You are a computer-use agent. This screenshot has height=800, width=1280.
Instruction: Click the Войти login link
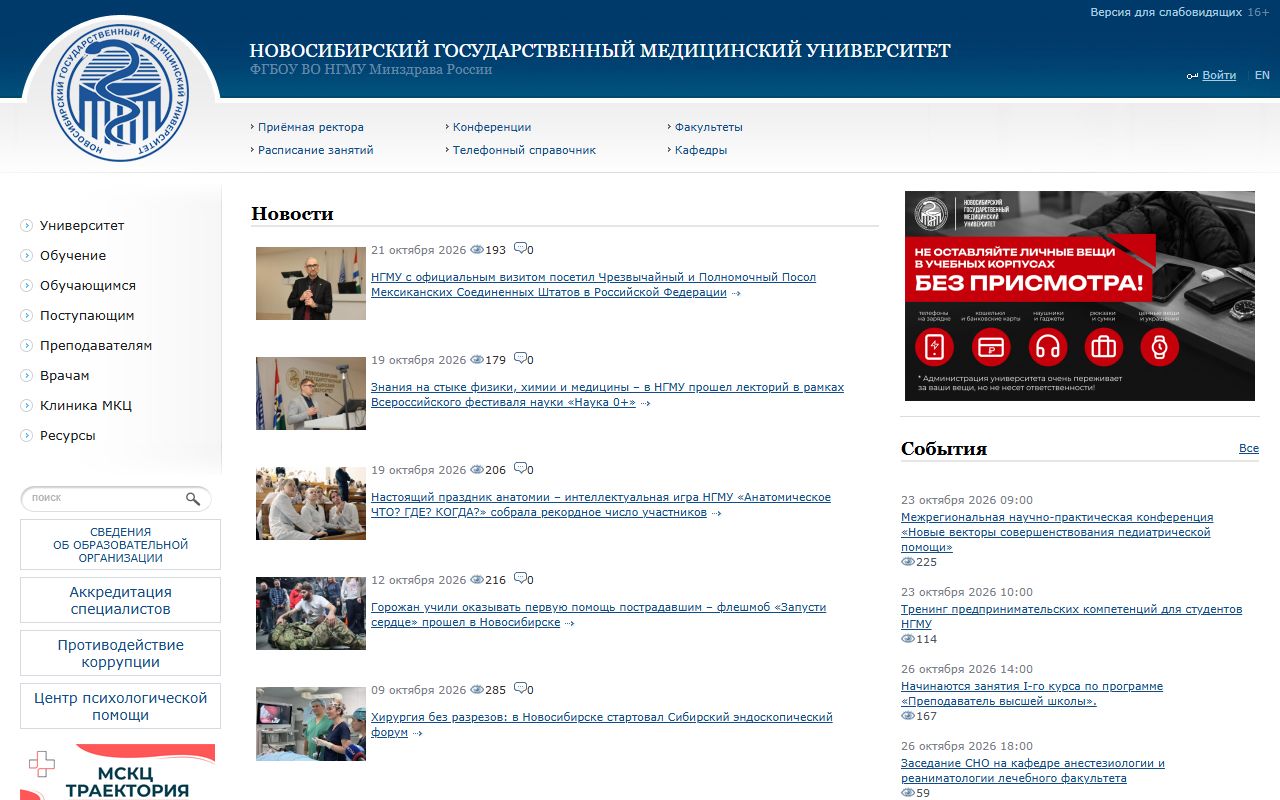[1219, 75]
